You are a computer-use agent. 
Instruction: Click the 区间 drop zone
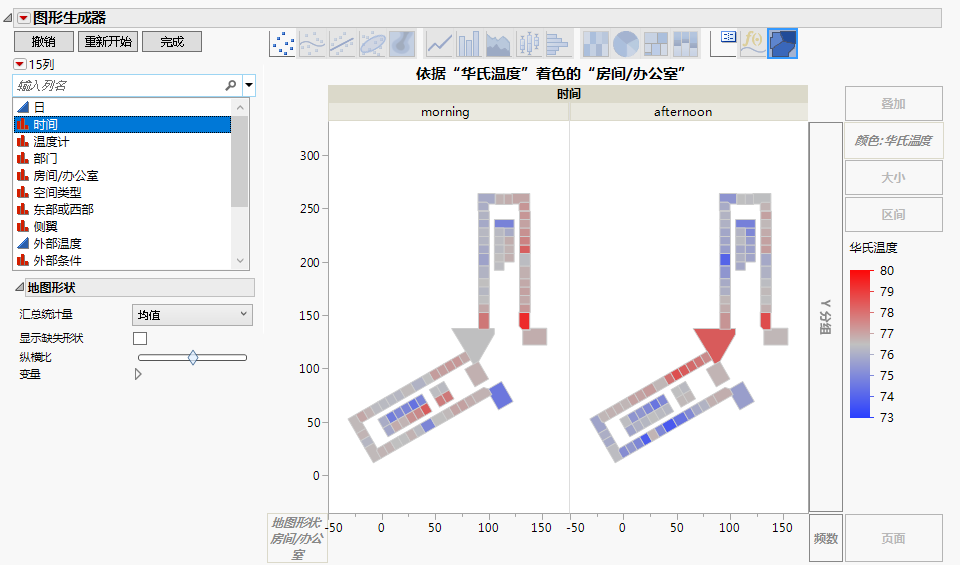pyautogui.click(x=893, y=215)
